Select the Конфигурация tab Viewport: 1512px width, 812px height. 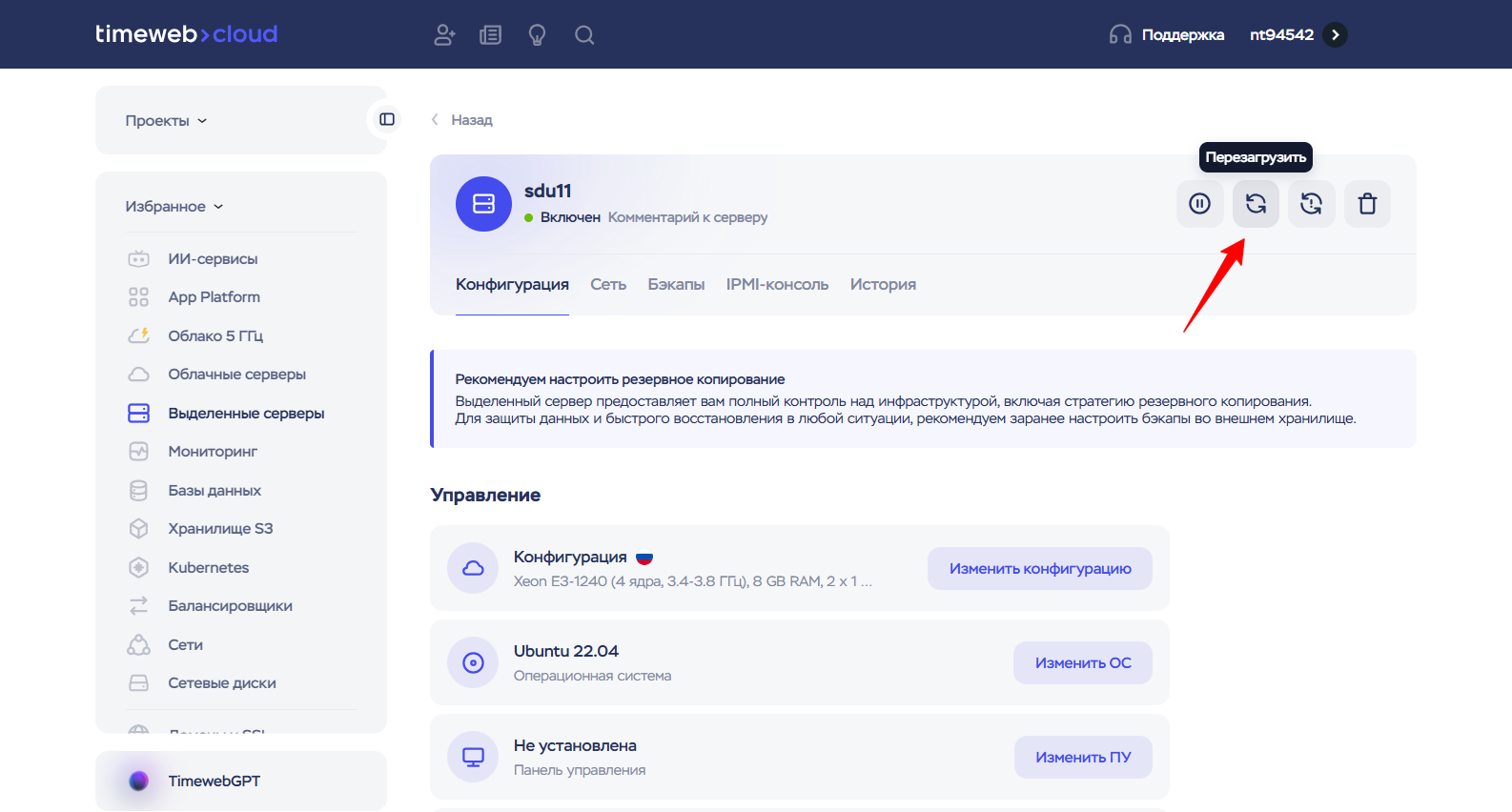point(512,284)
